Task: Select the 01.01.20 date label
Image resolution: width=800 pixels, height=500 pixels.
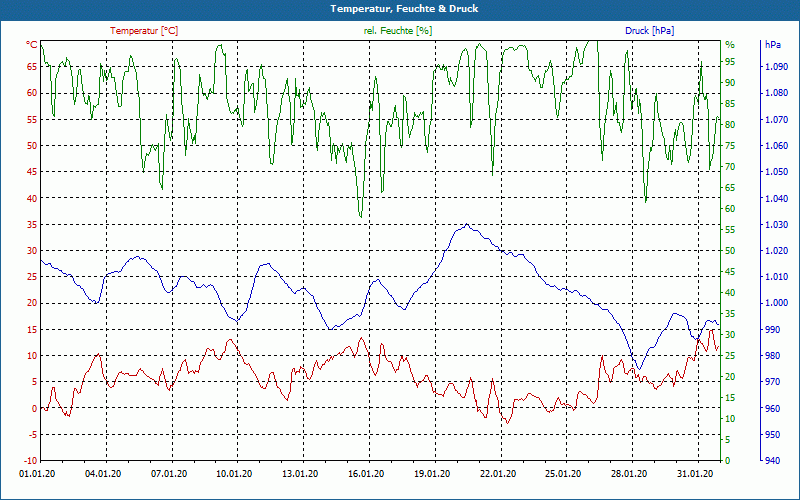Action: pos(37,474)
